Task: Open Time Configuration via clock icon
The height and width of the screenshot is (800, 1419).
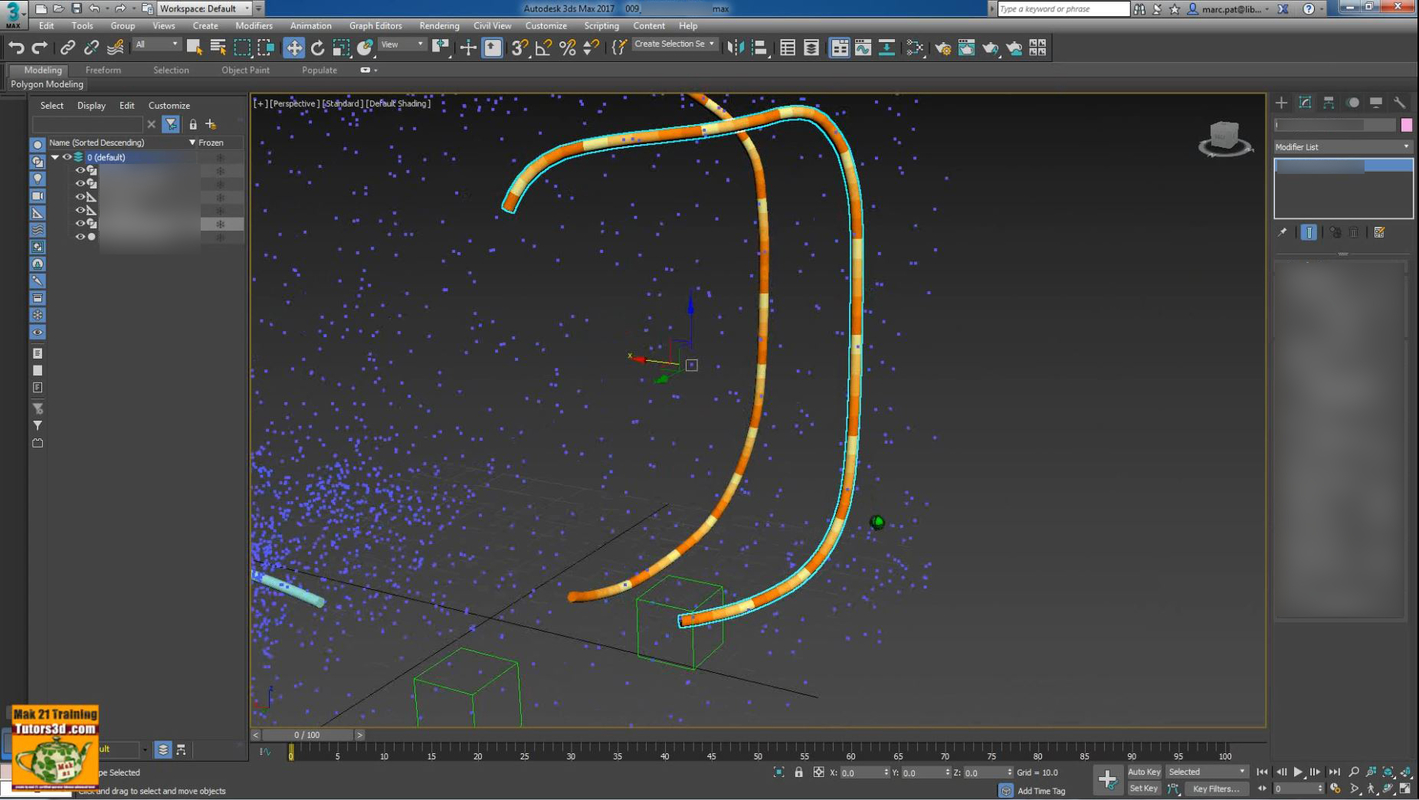Action: point(1335,789)
